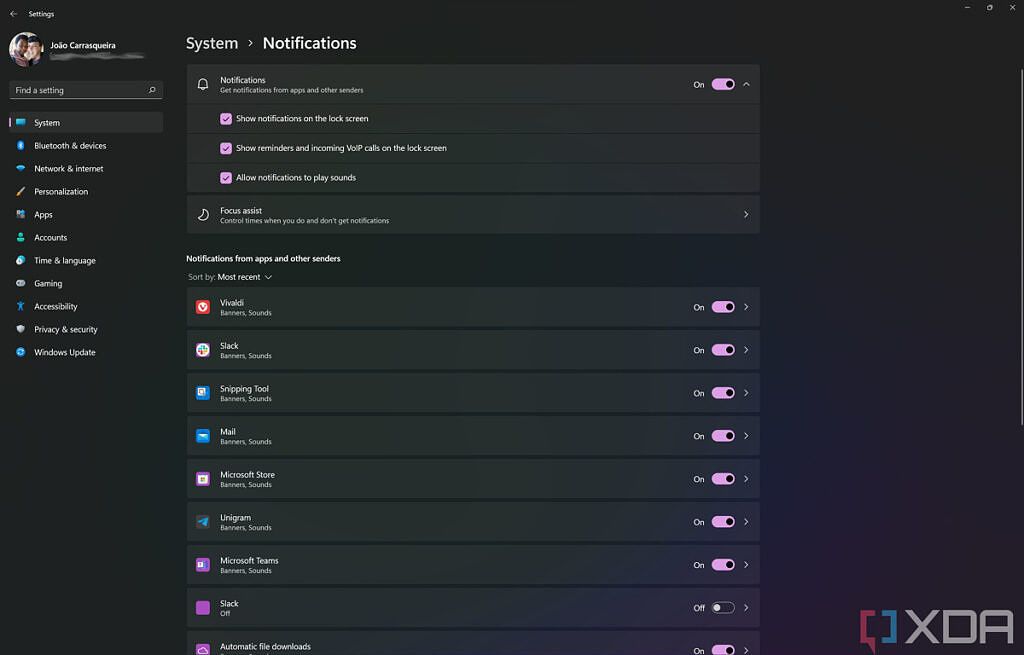
Task: Open Bluetooth & devices settings
Action: pyautogui.click(x=70, y=146)
